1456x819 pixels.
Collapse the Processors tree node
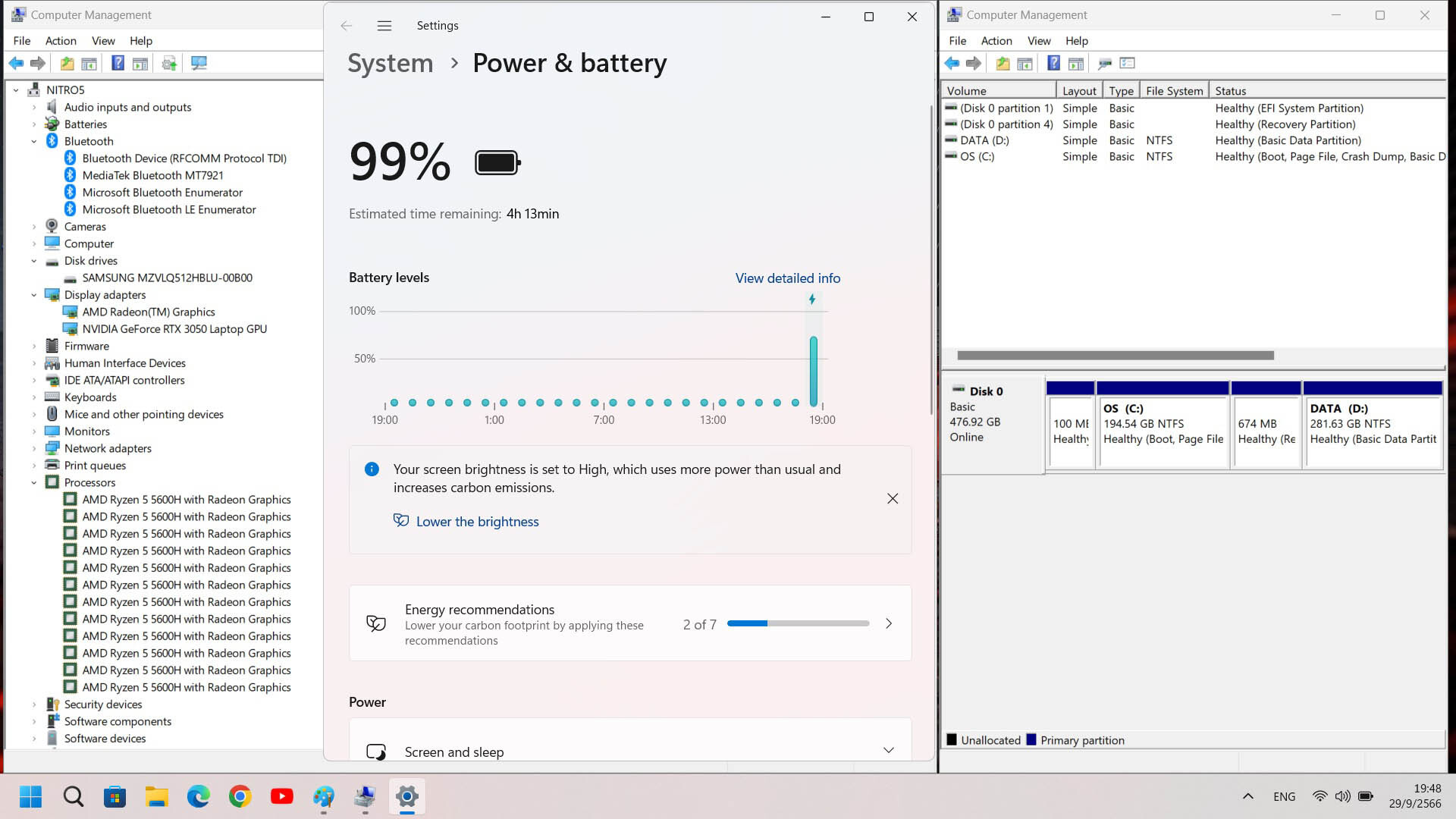(x=34, y=482)
